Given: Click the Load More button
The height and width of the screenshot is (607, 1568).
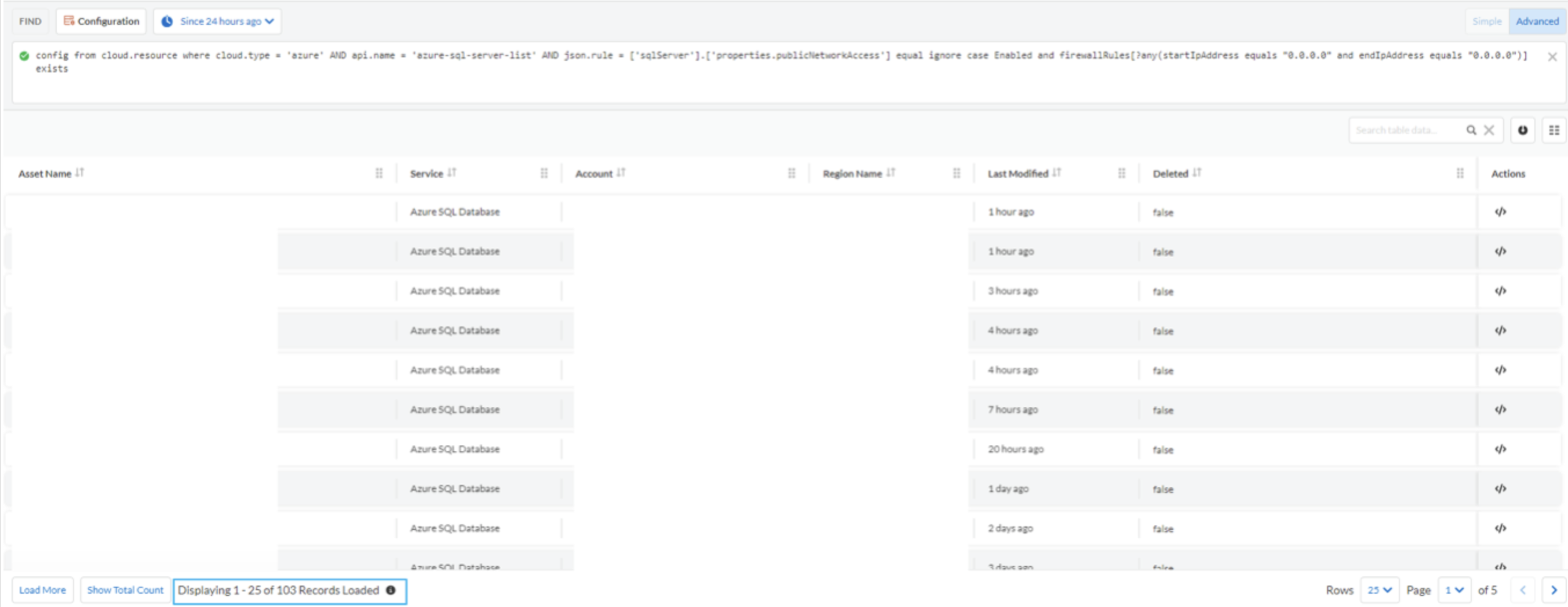Looking at the screenshot, I should 43,590.
